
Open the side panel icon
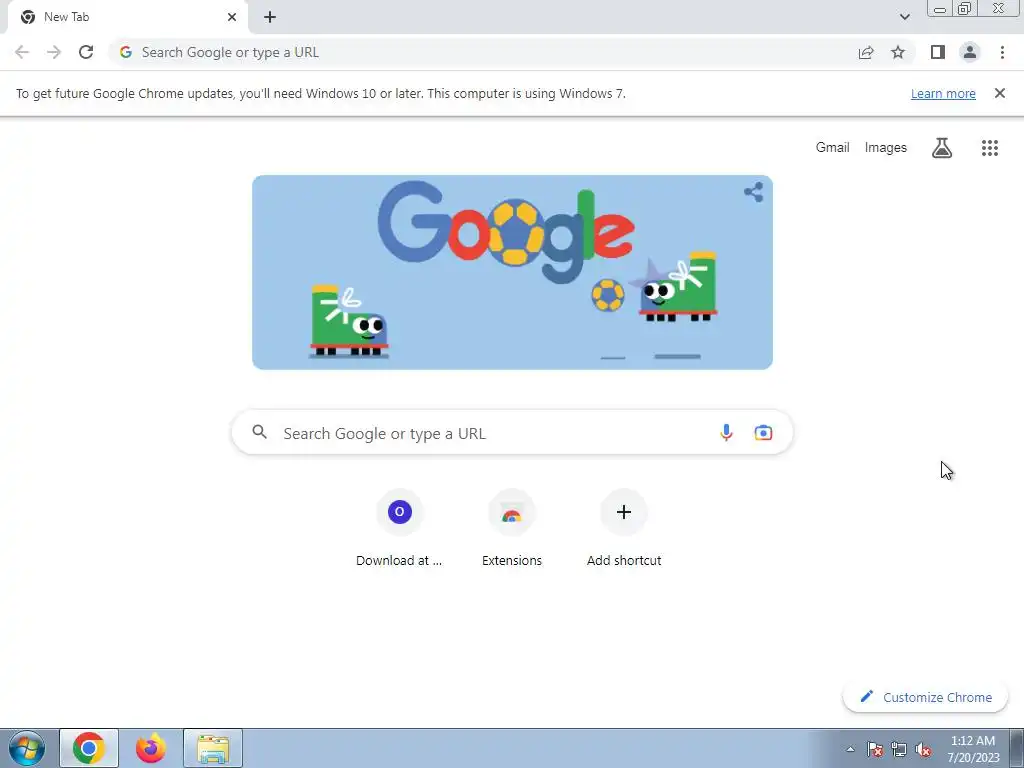click(x=938, y=52)
